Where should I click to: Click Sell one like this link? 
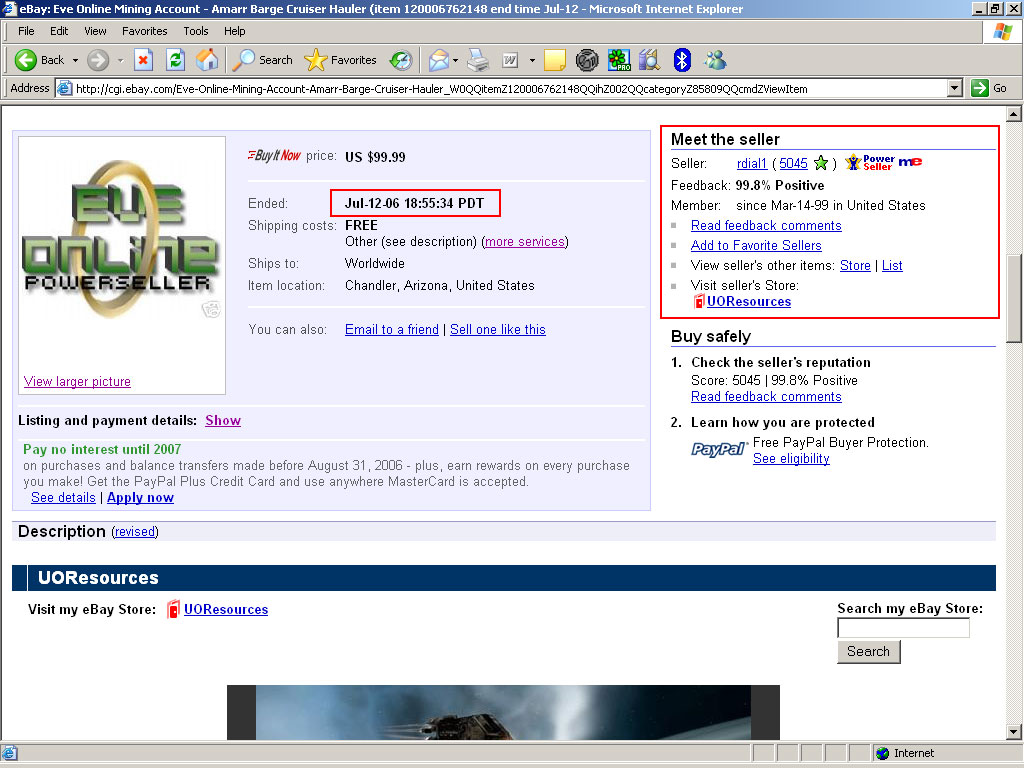point(498,329)
